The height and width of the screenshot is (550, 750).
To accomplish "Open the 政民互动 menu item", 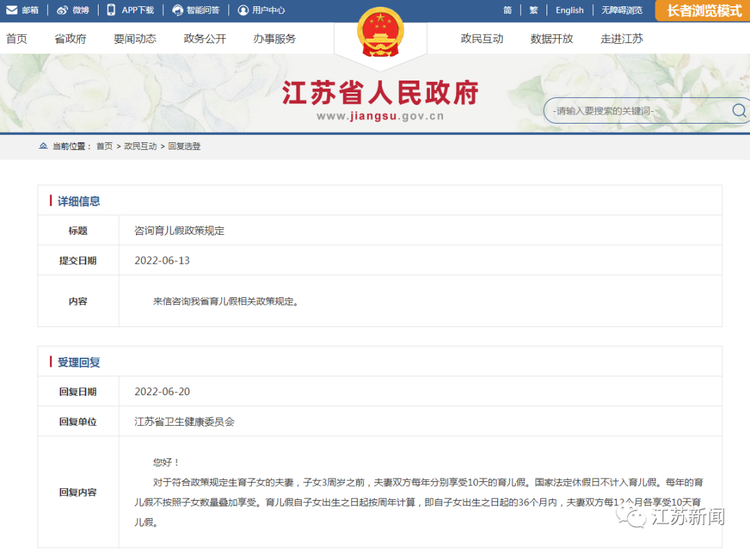I will [x=482, y=39].
